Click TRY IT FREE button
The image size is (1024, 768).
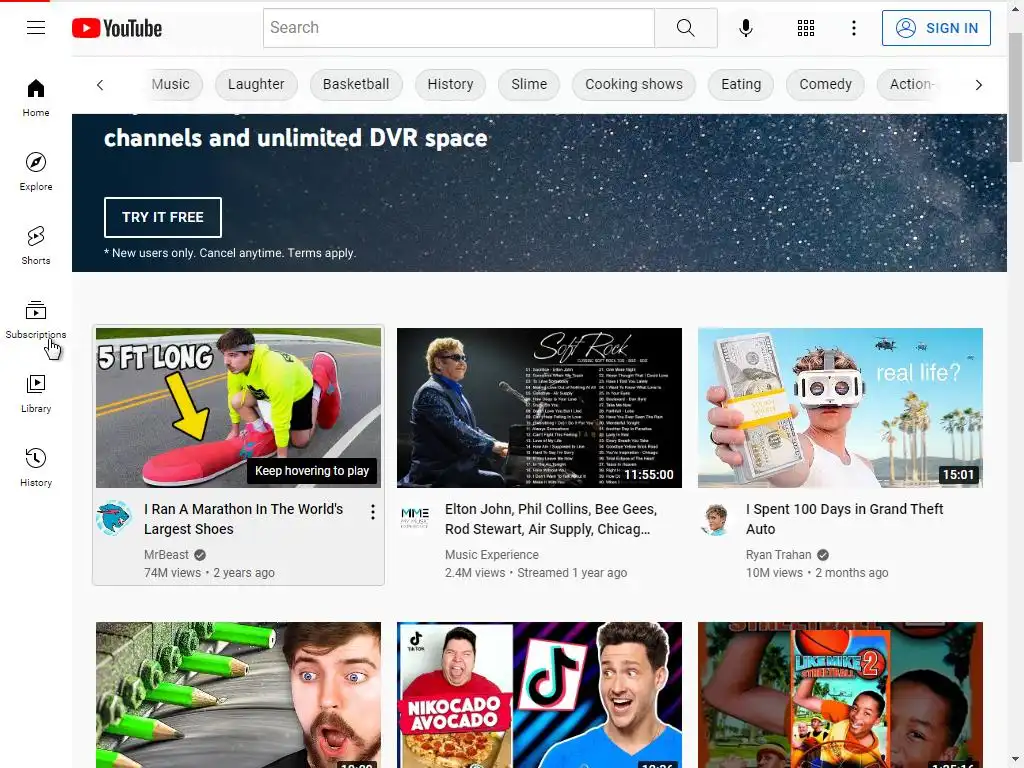point(163,217)
